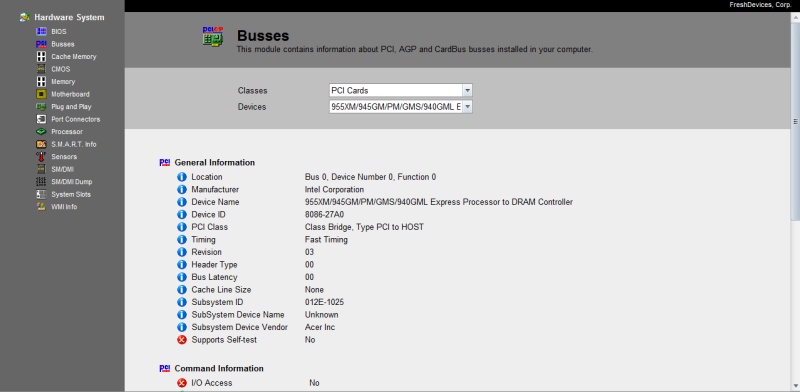The width and height of the screenshot is (800, 392).
Task: Click the Hardware System header icon
Action: pos(24,17)
